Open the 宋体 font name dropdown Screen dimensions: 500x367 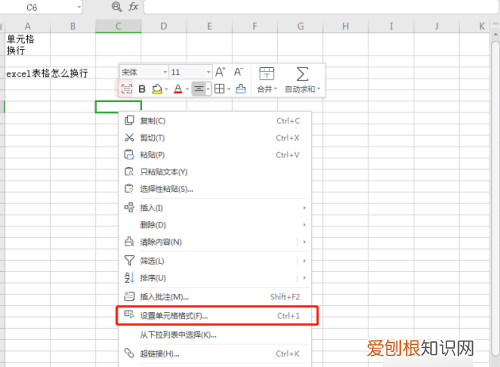[165, 72]
